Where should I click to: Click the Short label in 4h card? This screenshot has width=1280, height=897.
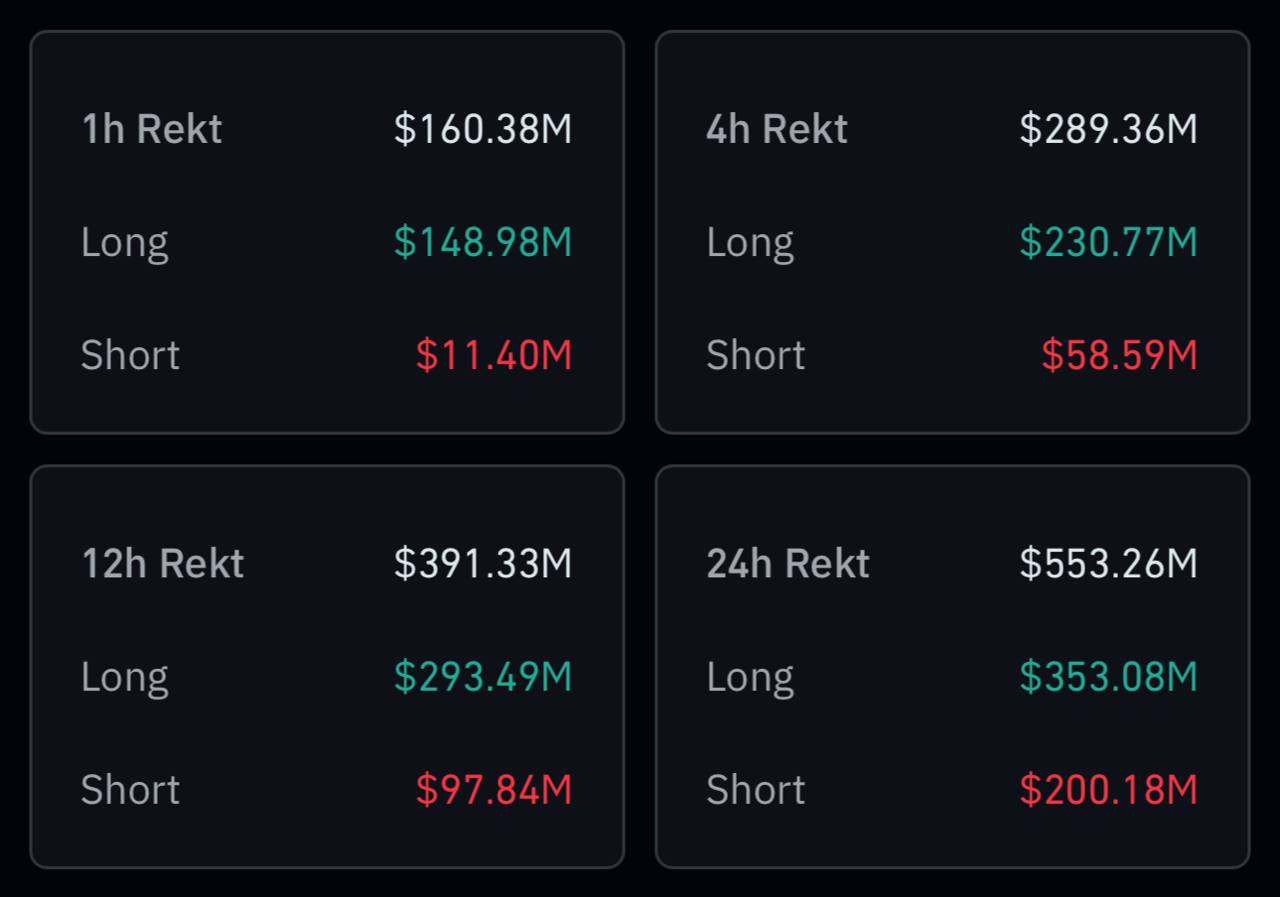pyautogui.click(x=756, y=355)
